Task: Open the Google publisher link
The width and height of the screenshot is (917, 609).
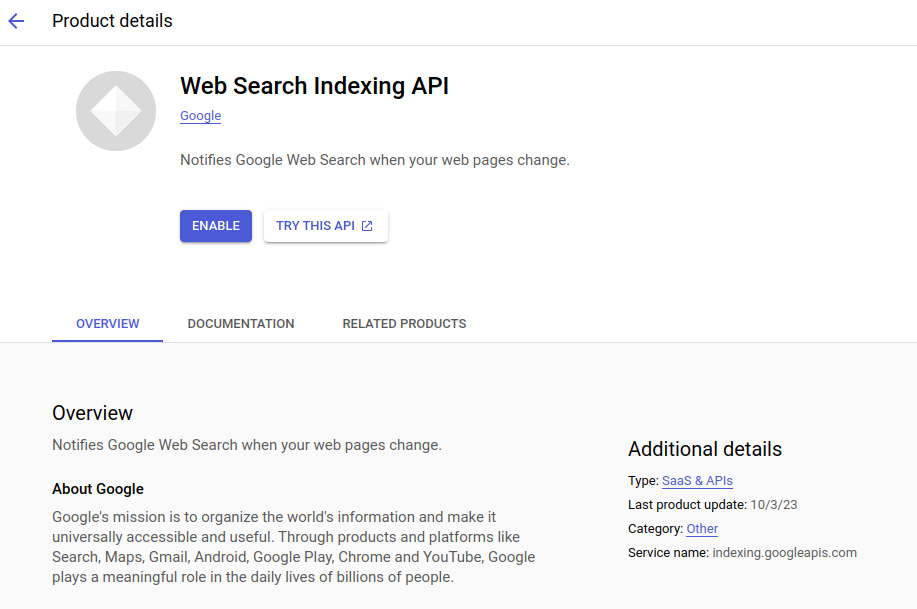Action: coord(200,116)
